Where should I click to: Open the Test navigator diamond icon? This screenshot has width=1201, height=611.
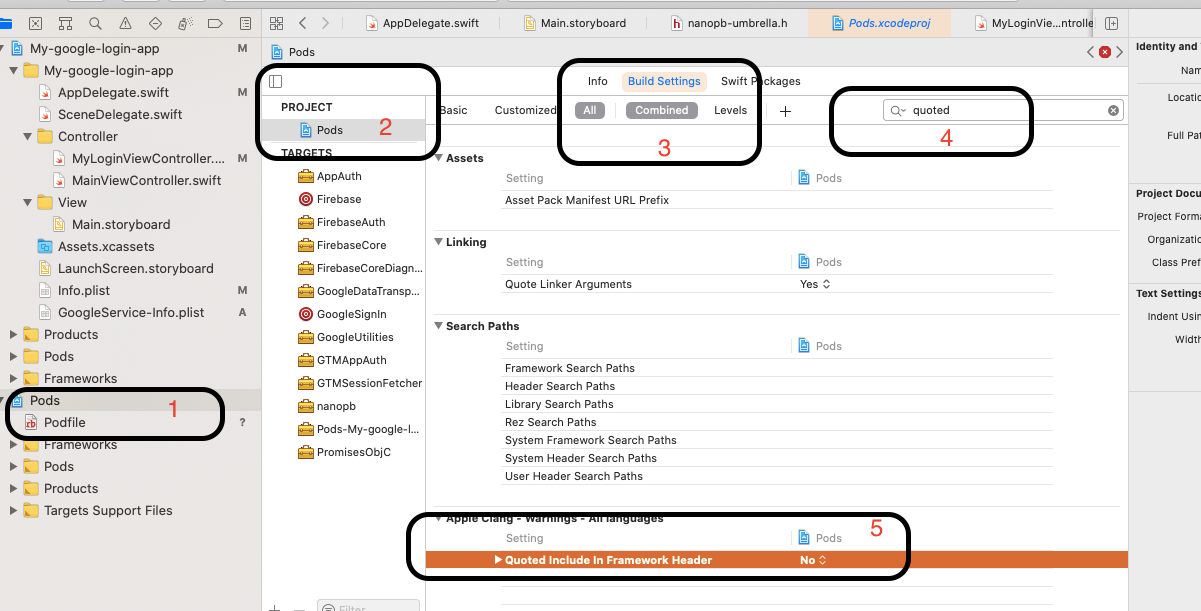155,22
